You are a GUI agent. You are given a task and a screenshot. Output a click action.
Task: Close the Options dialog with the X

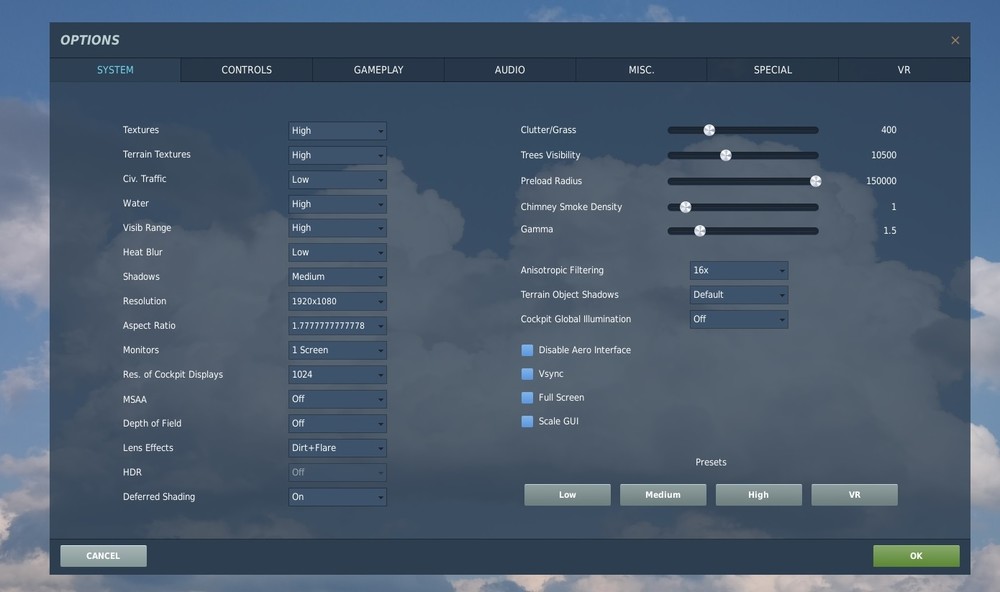point(955,40)
